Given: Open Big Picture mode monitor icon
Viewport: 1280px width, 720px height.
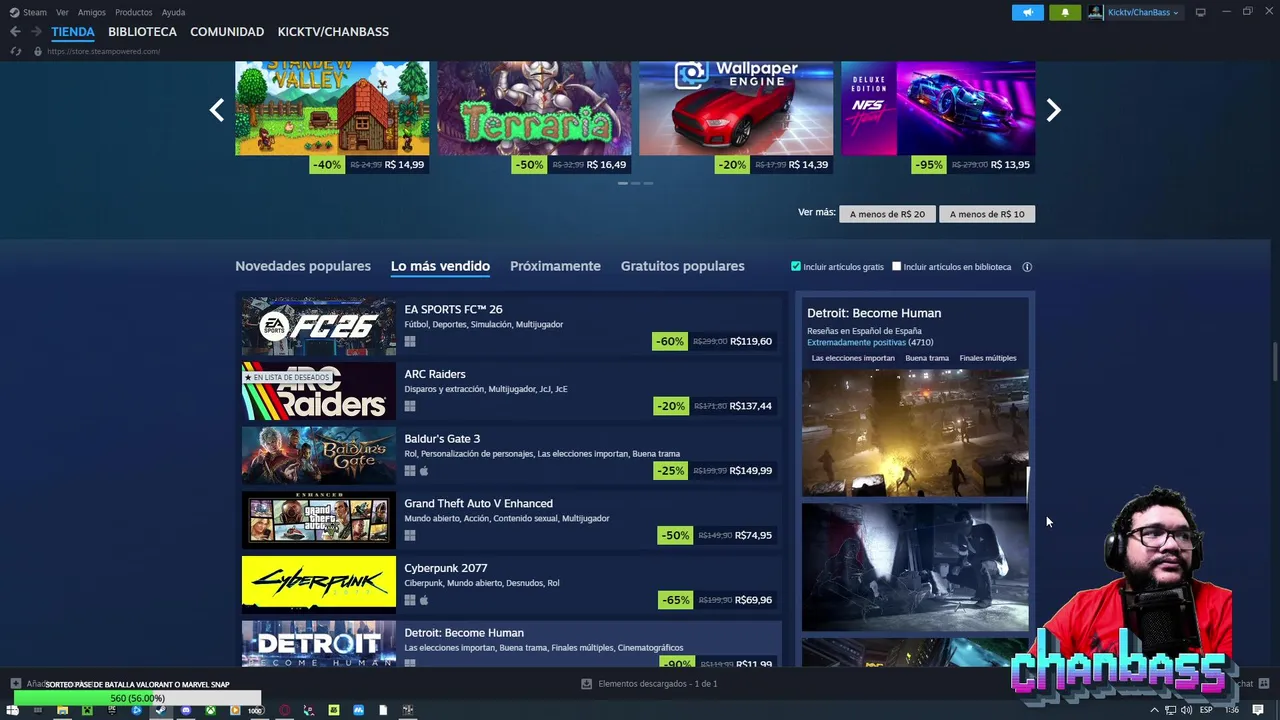Looking at the screenshot, I should (x=1200, y=12).
